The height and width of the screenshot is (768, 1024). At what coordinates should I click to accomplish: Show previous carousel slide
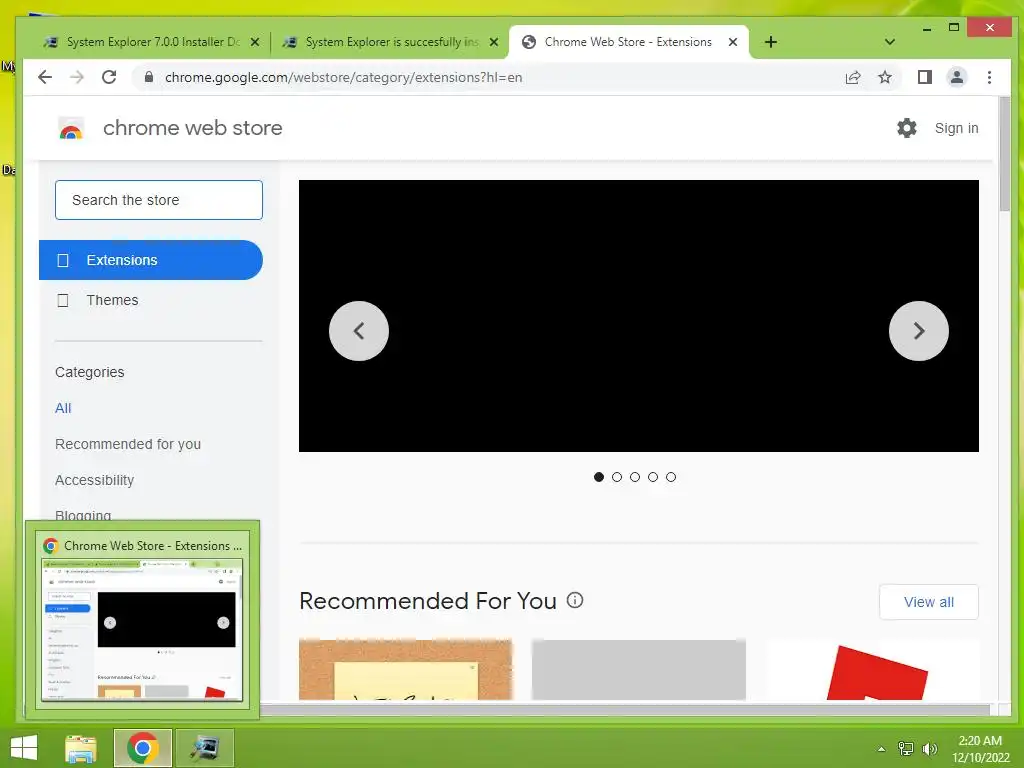coord(359,331)
